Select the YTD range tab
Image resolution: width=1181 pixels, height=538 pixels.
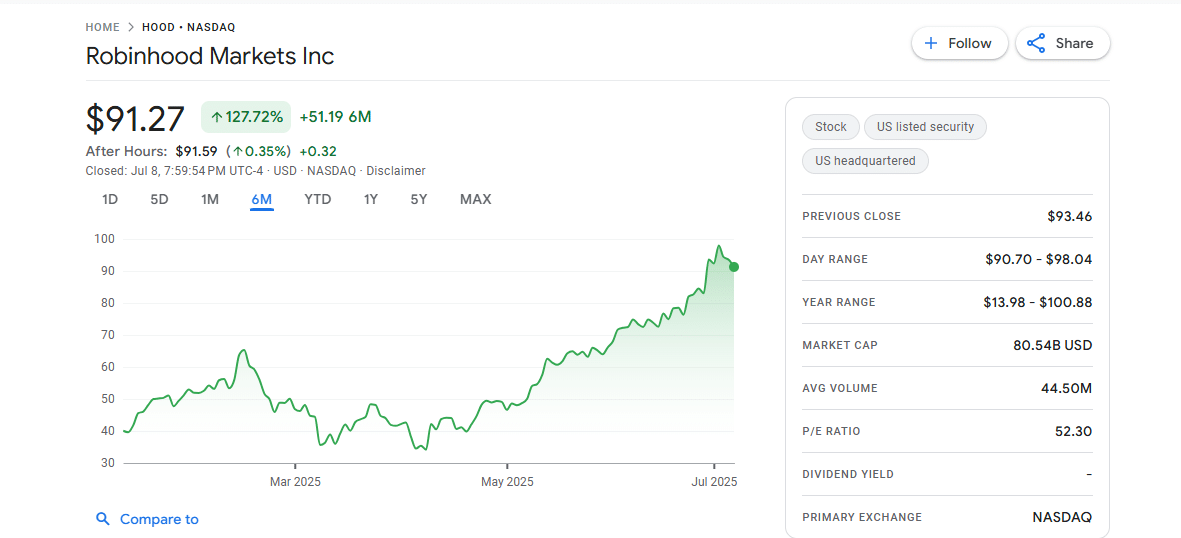(x=317, y=199)
